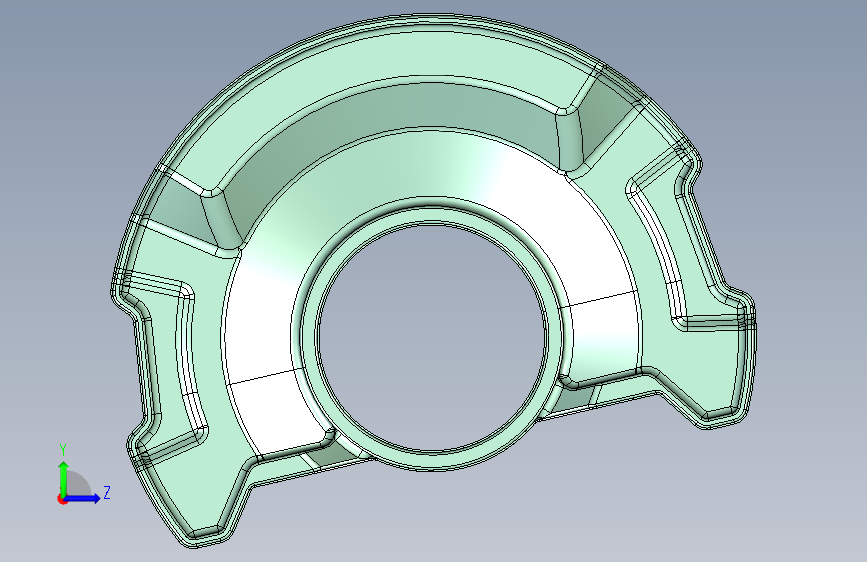Click the blue Z axis arrow of the triad
Image resolution: width=867 pixels, height=562 pixels.
pos(83,498)
